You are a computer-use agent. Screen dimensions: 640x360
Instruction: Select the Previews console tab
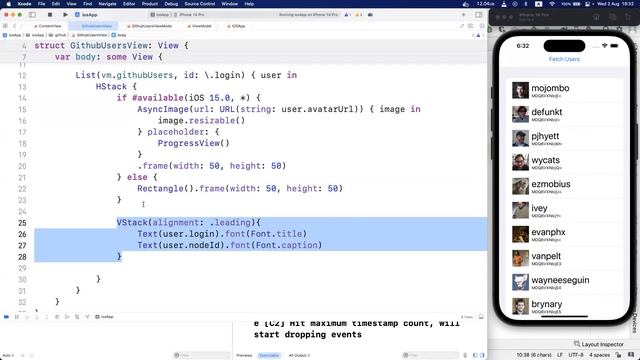244,355
